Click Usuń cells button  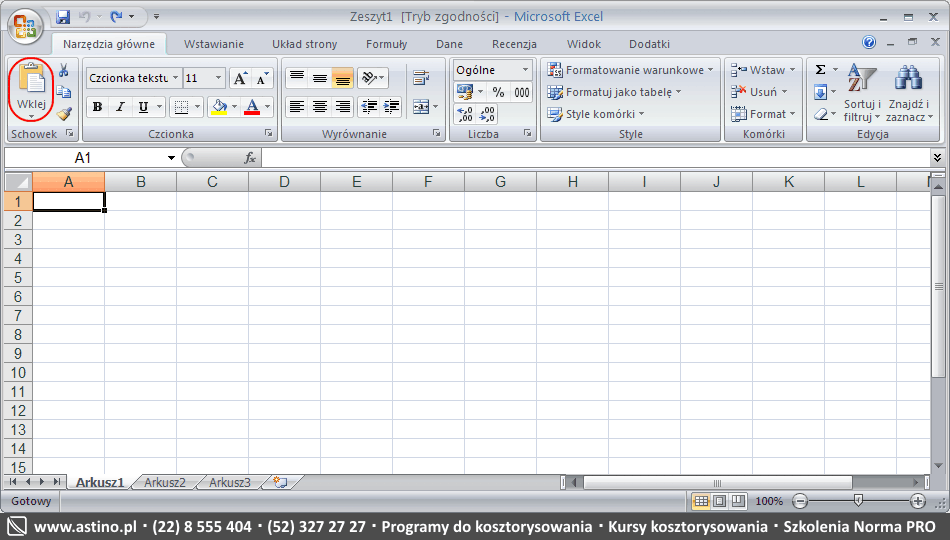pyautogui.click(x=759, y=92)
